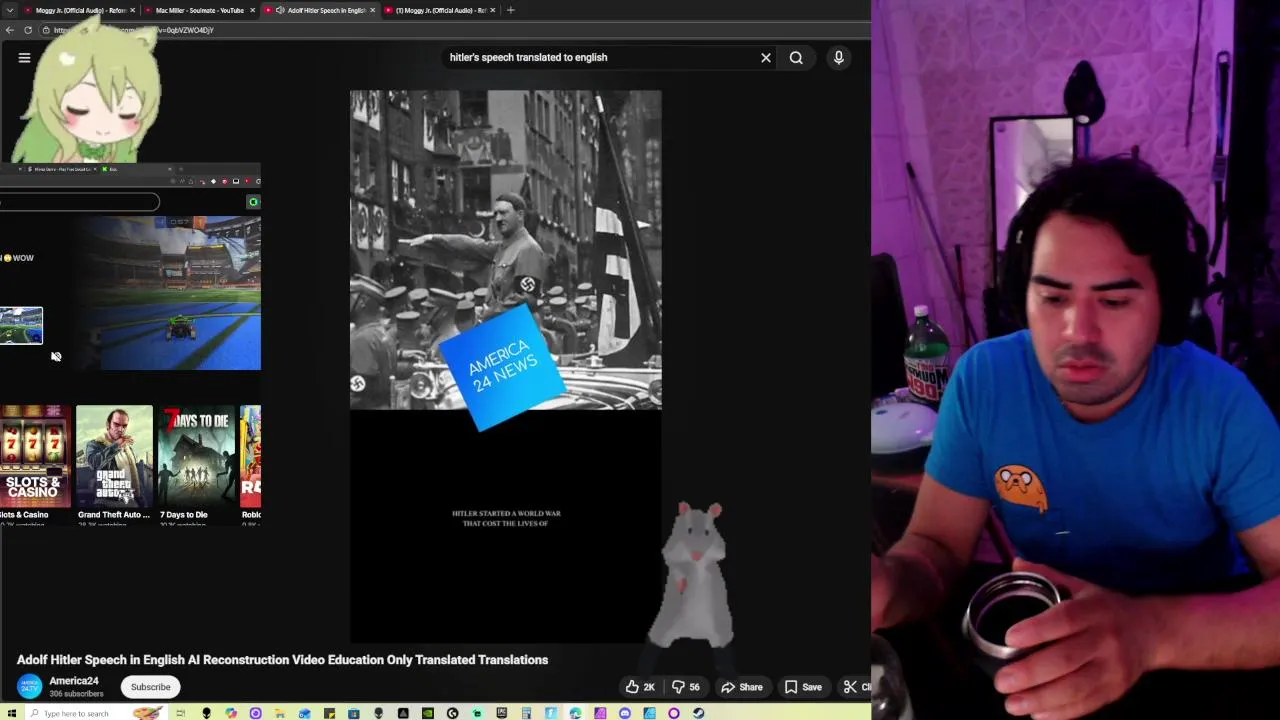Go back with browser back arrow
Viewport: 1280px width, 720px height.
(9, 30)
